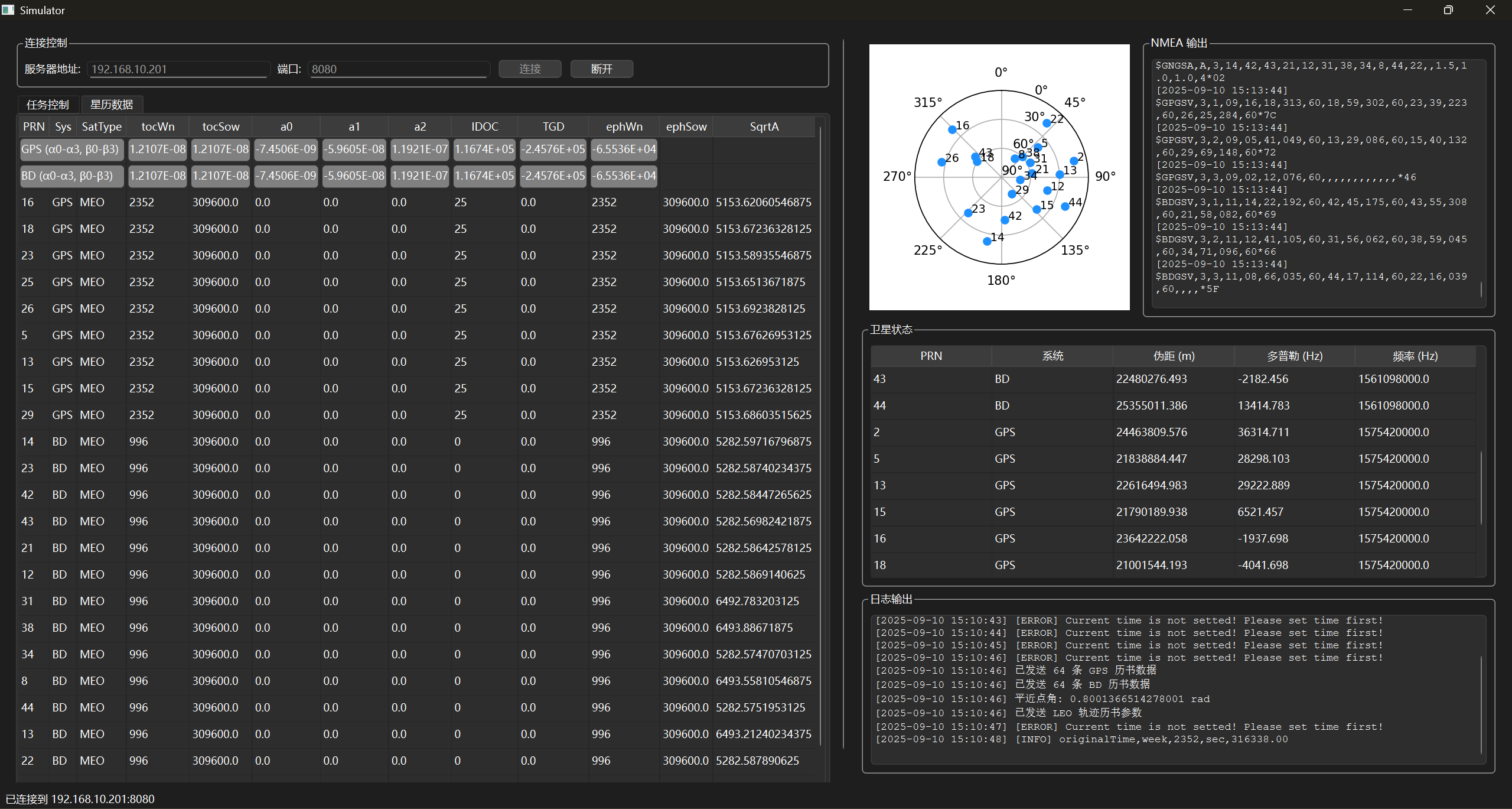Click satellite 16 dot on sky plot
Viewport: 1512px width, 809px height.
click(x=952, y=129)
